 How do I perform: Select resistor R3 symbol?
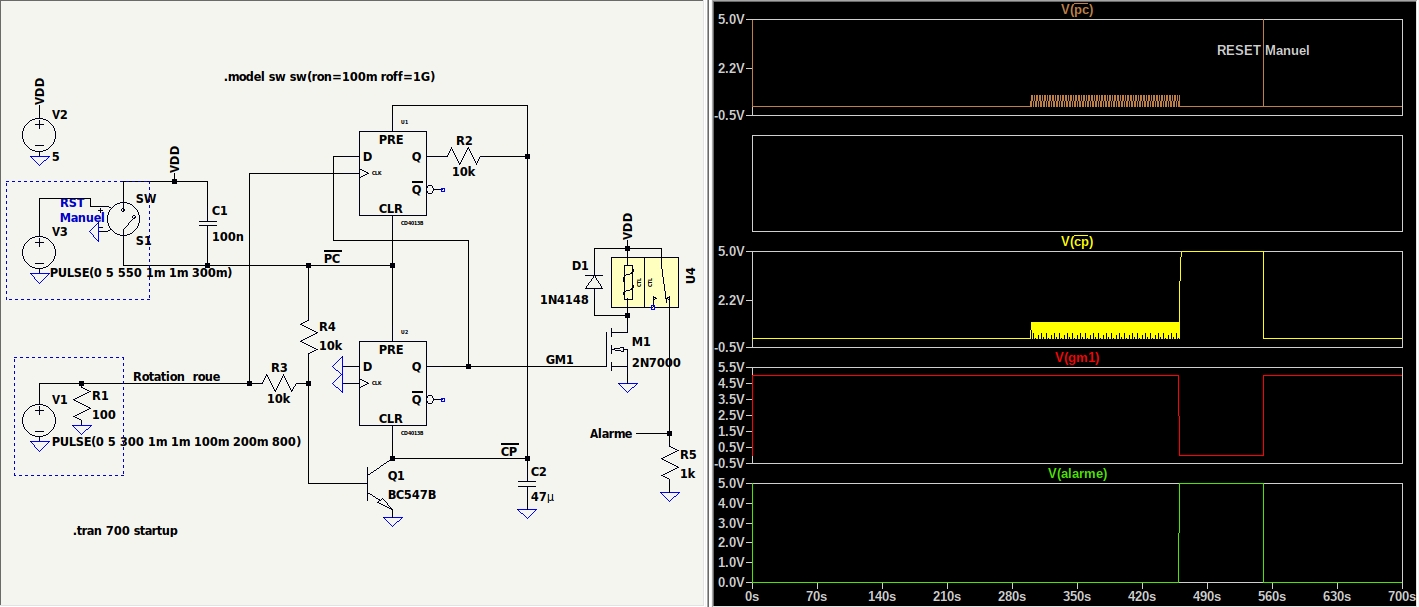[279, 382]
